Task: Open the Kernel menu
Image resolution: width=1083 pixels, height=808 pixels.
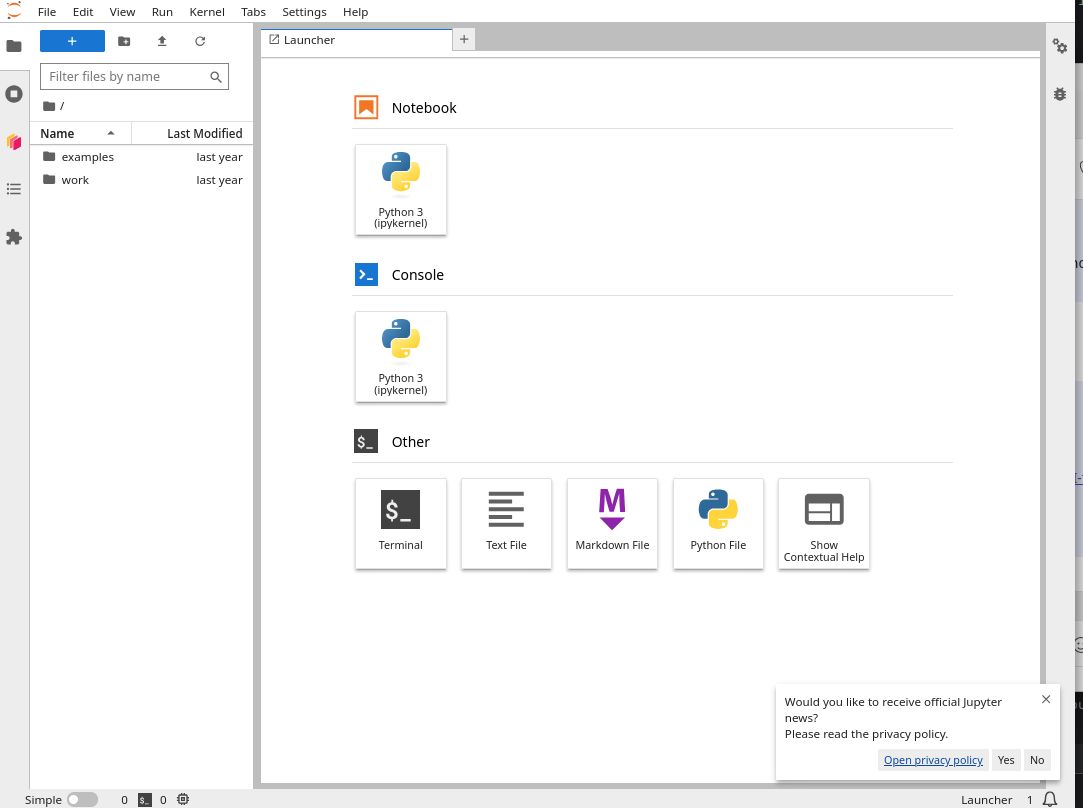Action: [207, 12]
